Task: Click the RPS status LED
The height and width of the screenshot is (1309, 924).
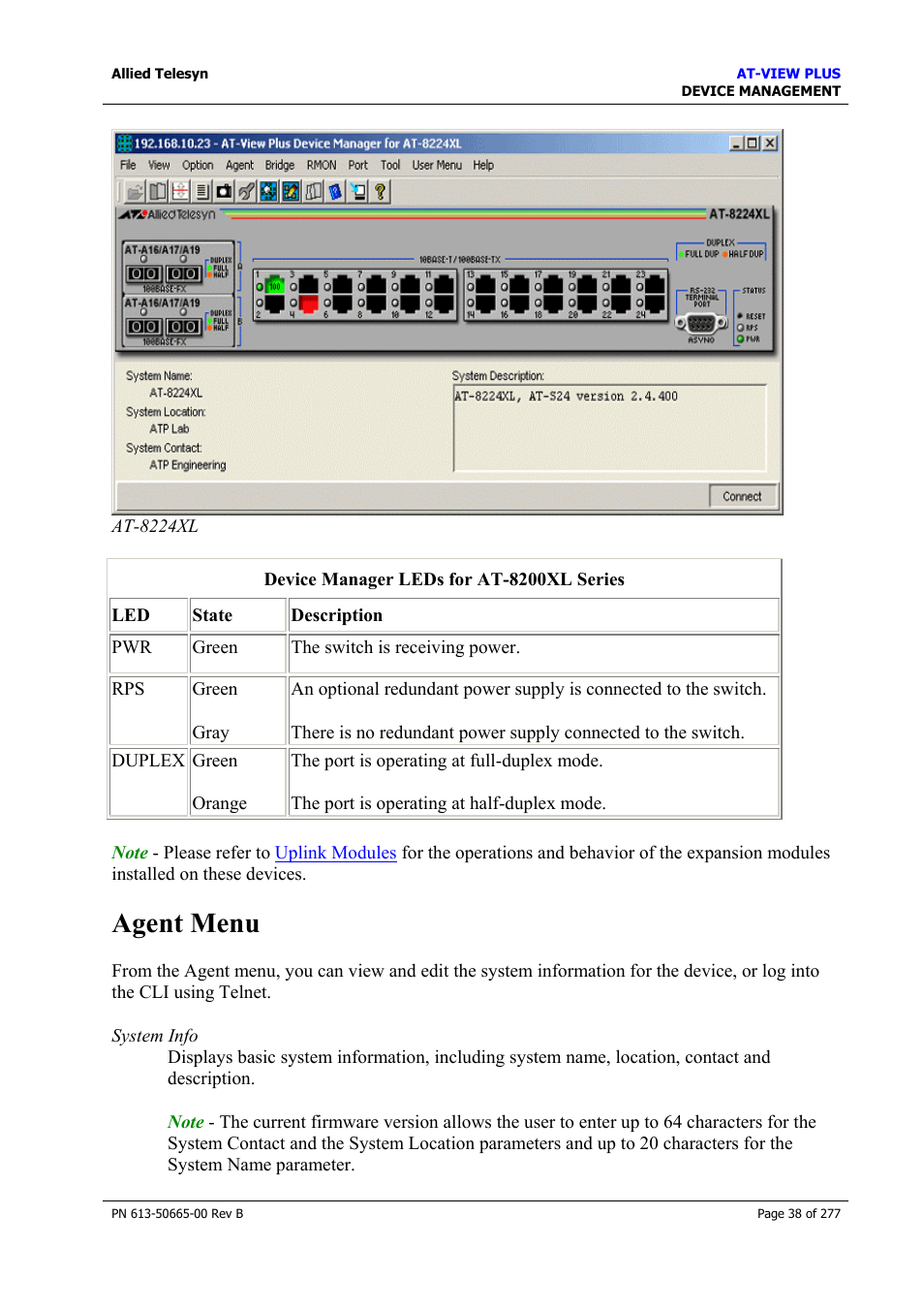Action: 741,327
